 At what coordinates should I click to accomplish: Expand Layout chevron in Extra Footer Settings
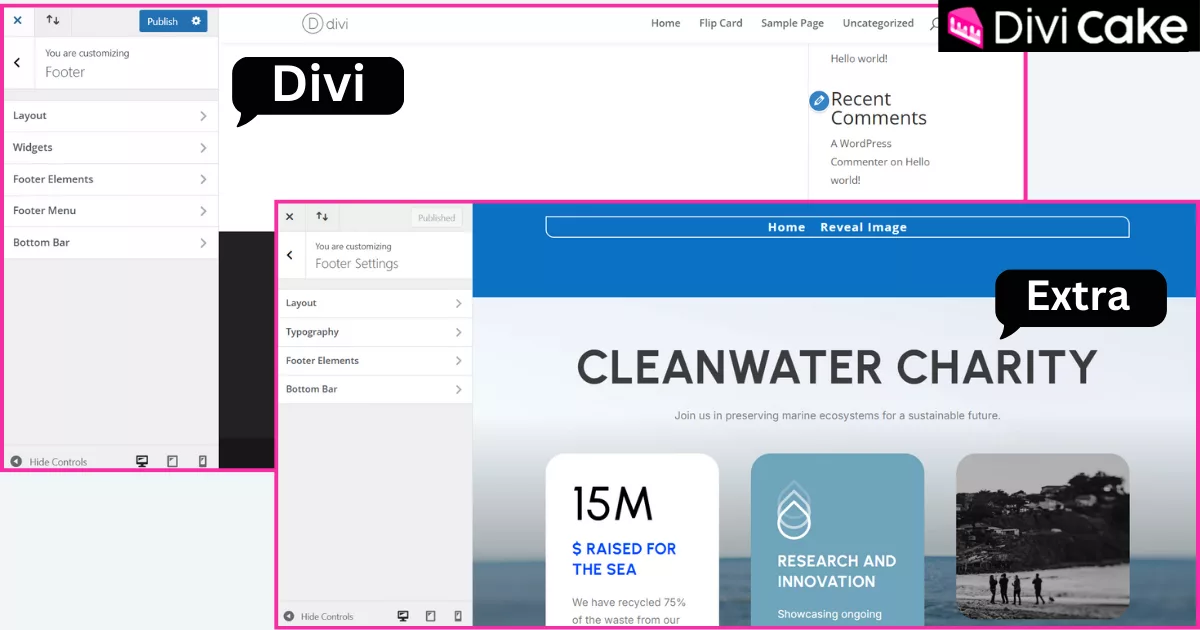click(459, 303)
